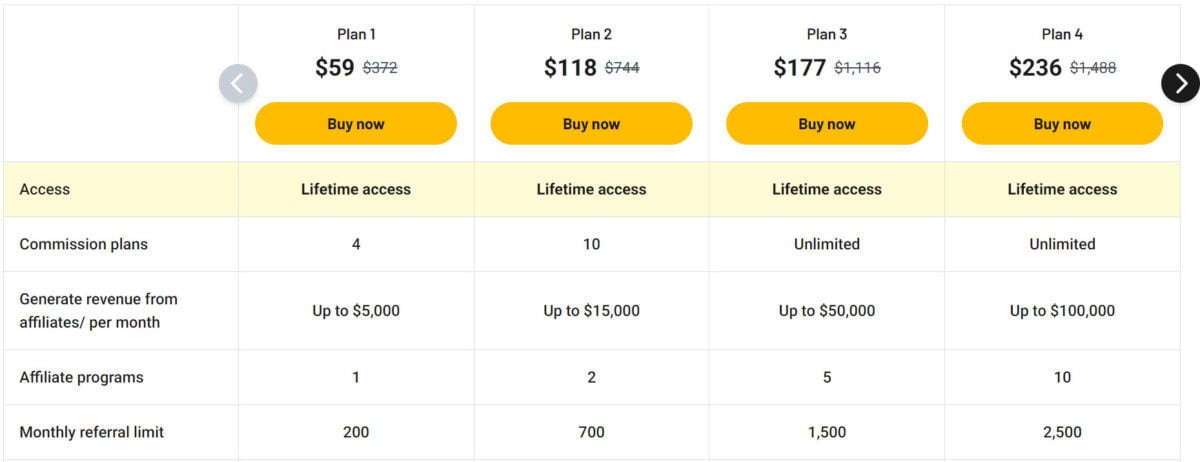Click Lifetime access under Plan 2
Screen dimensions: 1200x462
[x=591, y=189]
